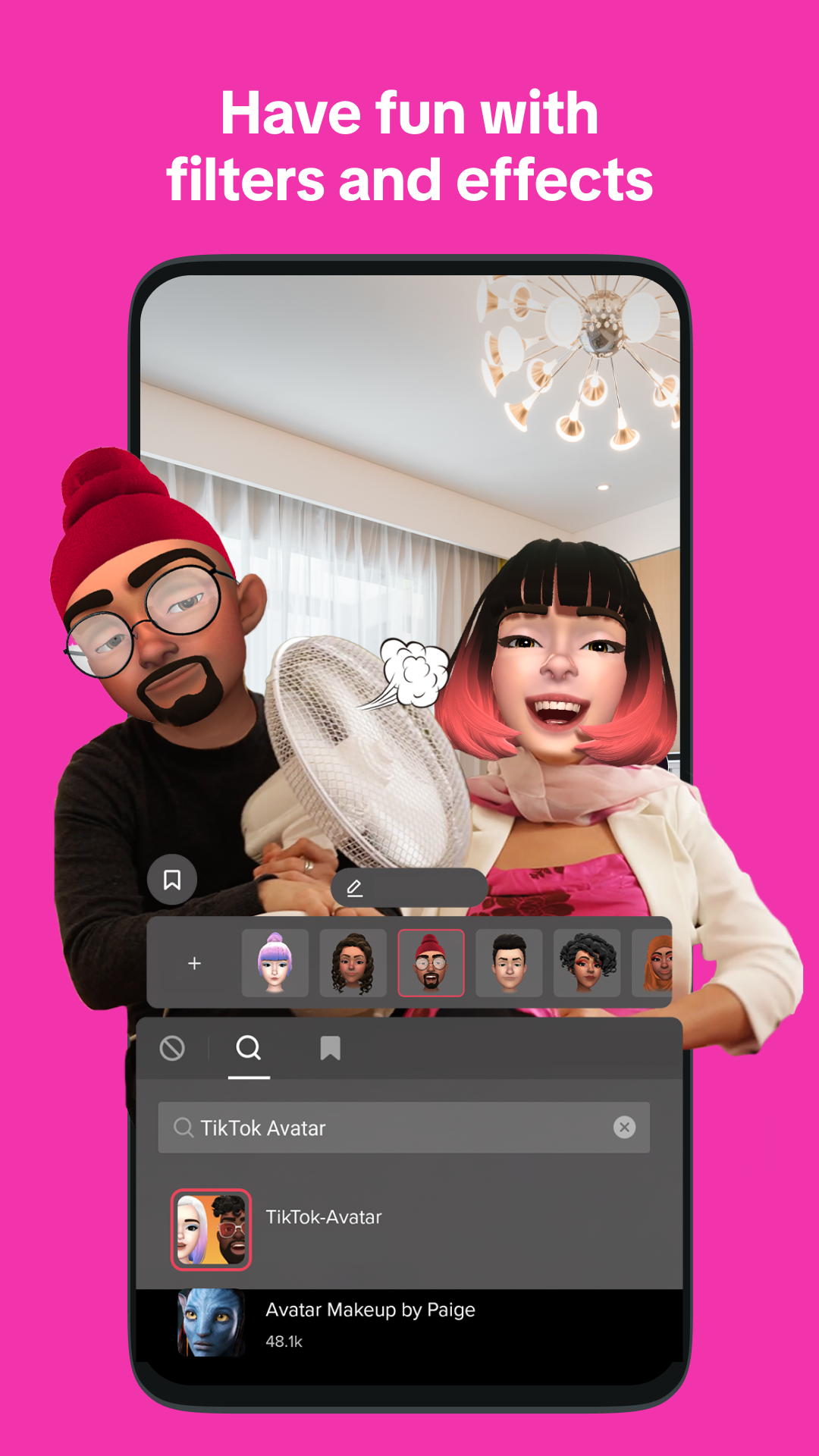Screen dimensions: 819x1456
Task: Select the black curly updo avatar
Action: [x=587, y=963]
